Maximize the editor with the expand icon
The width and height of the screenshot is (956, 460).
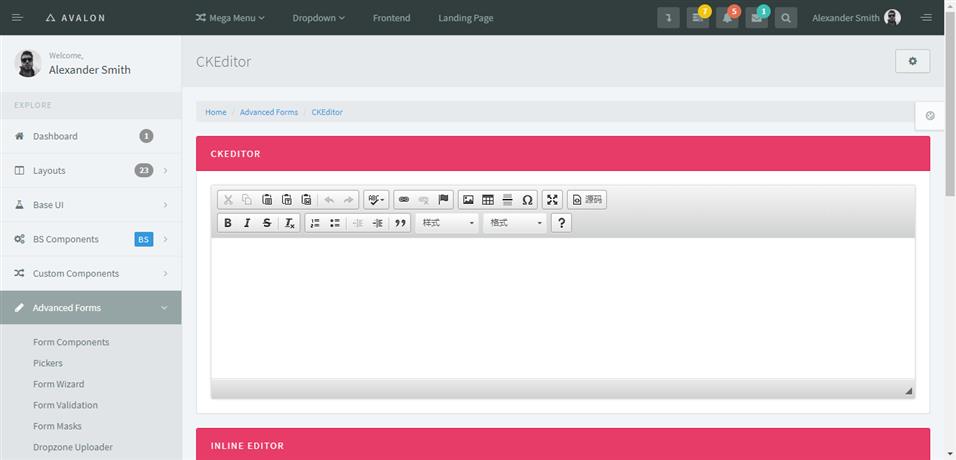552,199
